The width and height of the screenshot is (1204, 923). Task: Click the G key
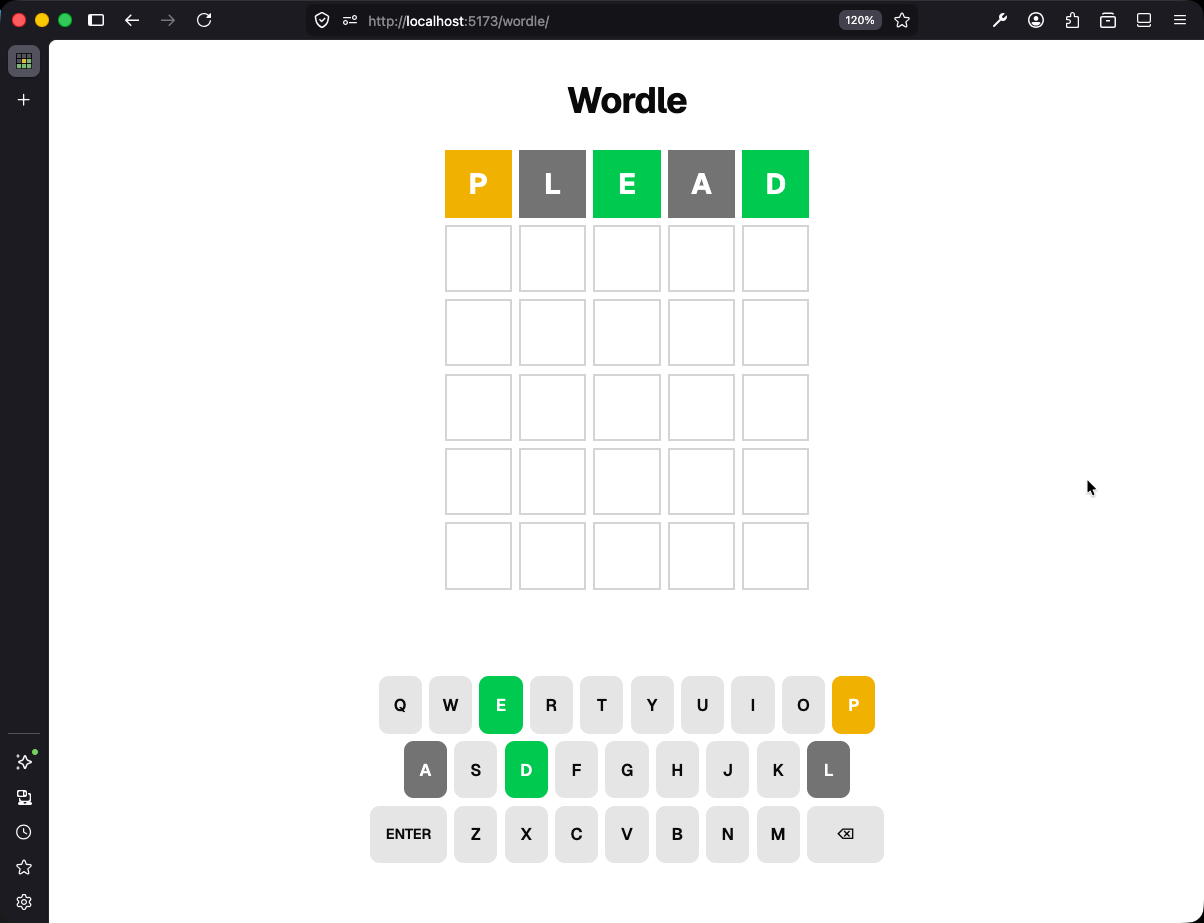click(627, 770)
